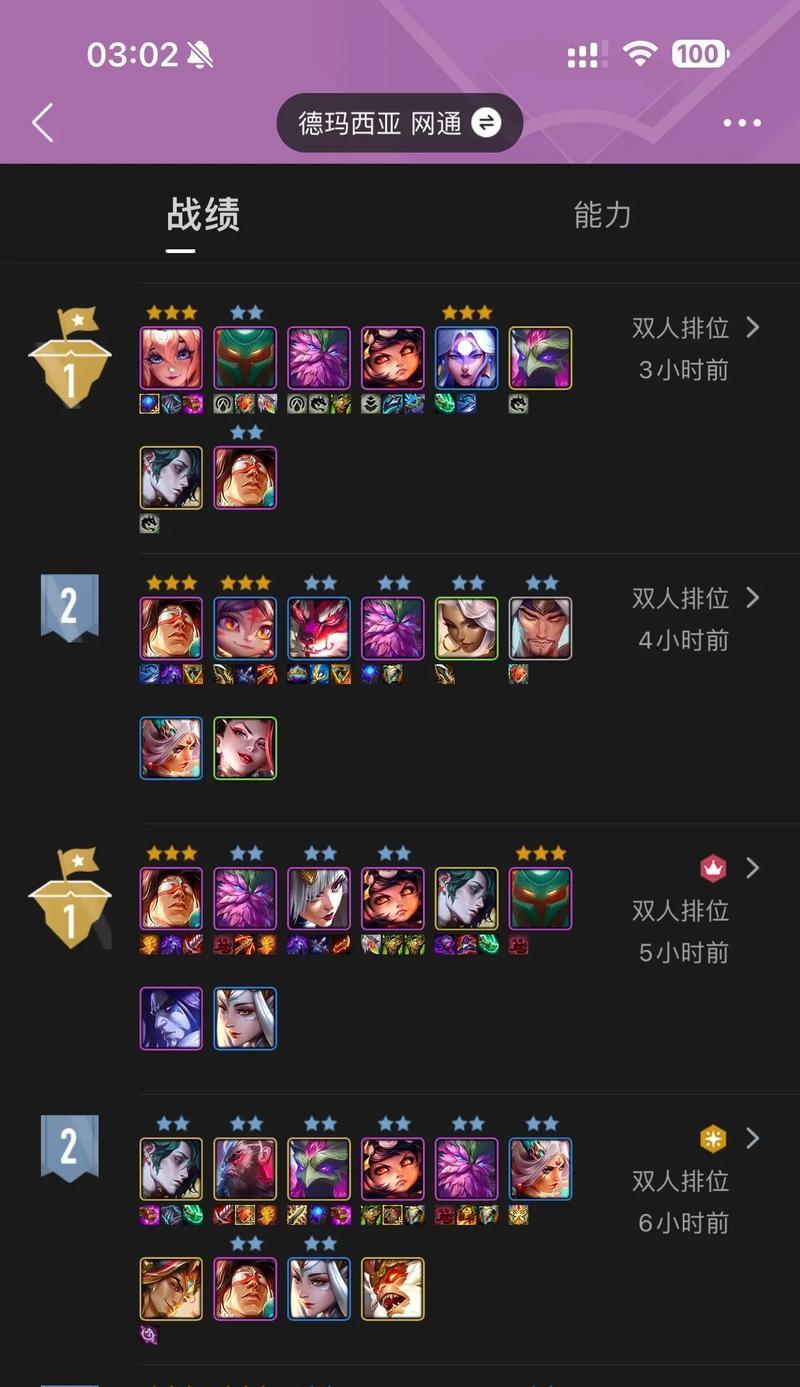Open the three-dot more options menu
This screenshot has width=800, height=1387.
742,123
